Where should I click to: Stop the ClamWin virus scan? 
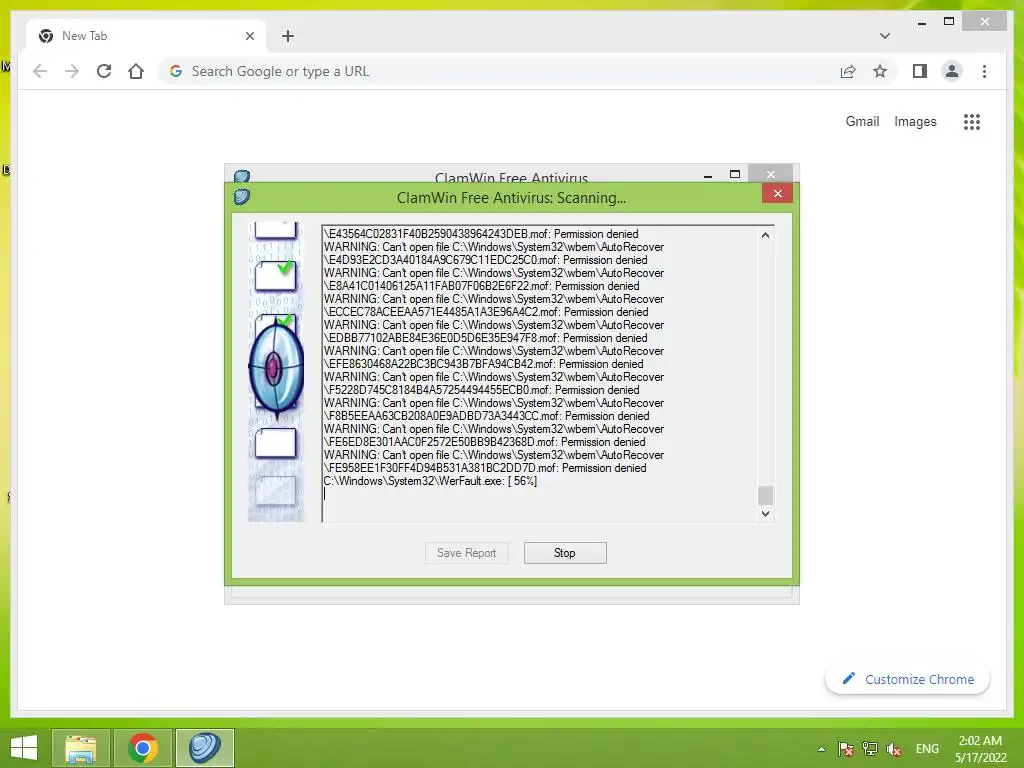[x=565, y=552]
